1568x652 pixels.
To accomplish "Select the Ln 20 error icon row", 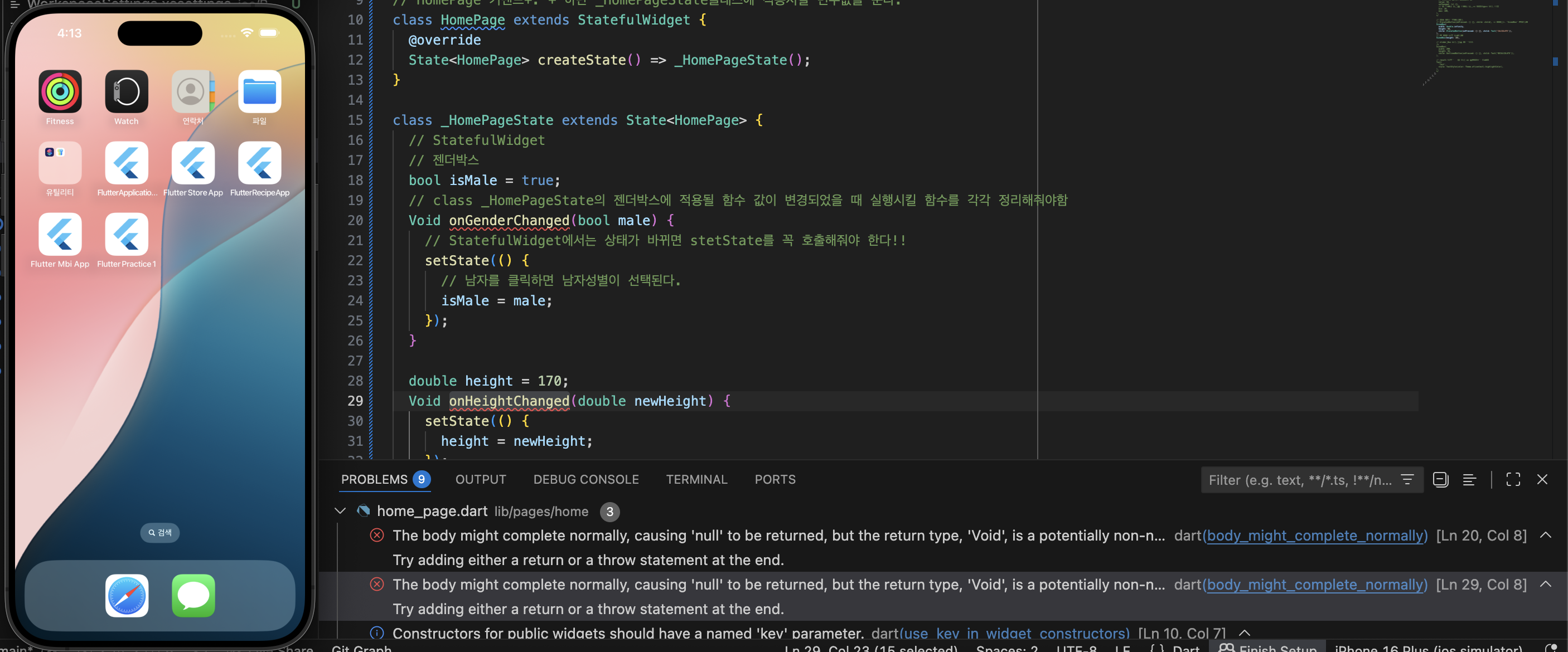I will (x=378, y=535).
